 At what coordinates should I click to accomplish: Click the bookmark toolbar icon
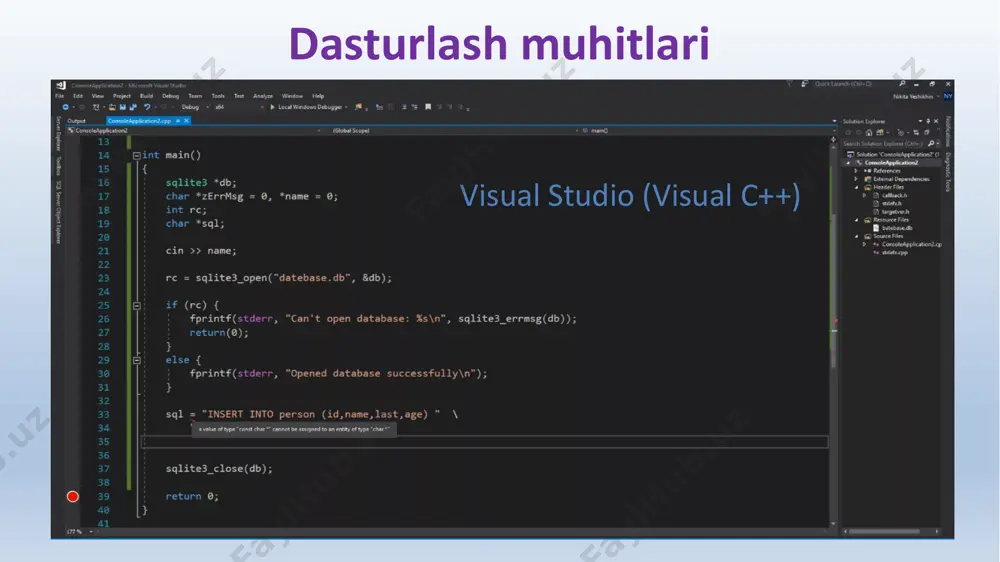(x=428, y=107)
